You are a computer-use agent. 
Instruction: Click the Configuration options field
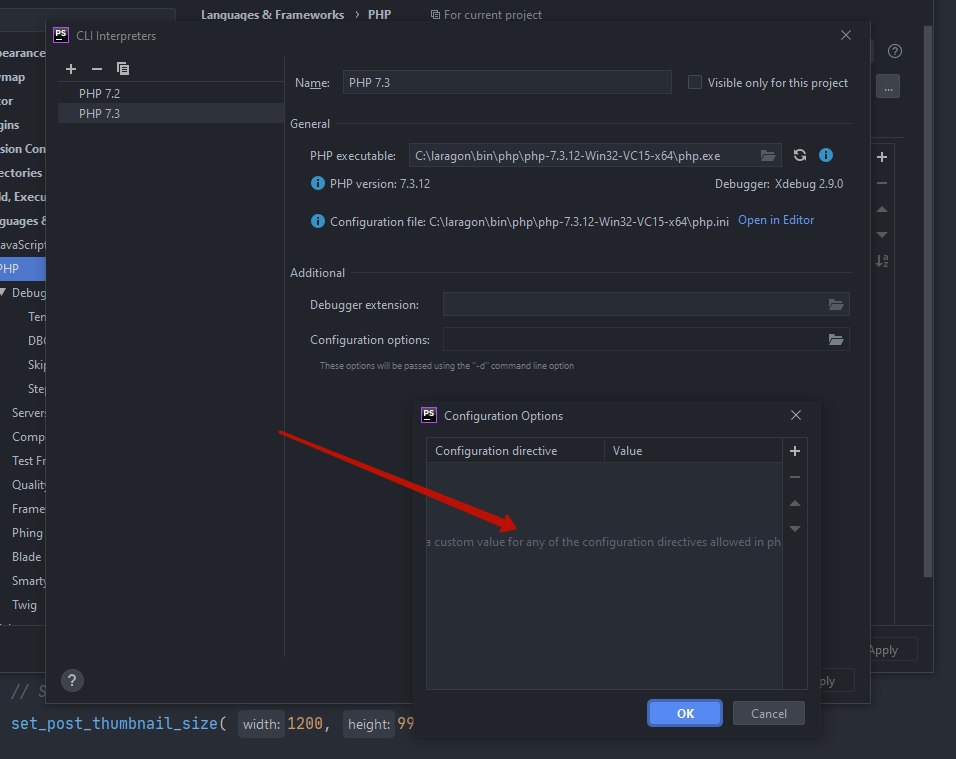tap(634, 340)
